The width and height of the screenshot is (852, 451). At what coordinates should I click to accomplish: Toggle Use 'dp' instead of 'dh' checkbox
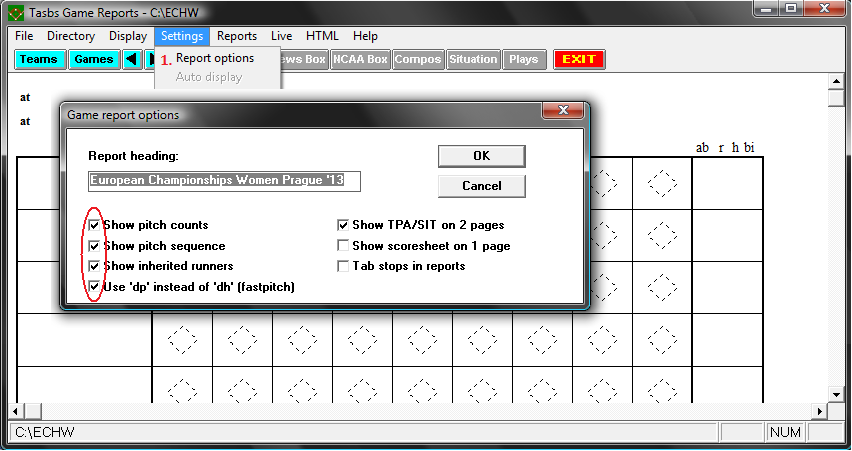coord(95,286)
